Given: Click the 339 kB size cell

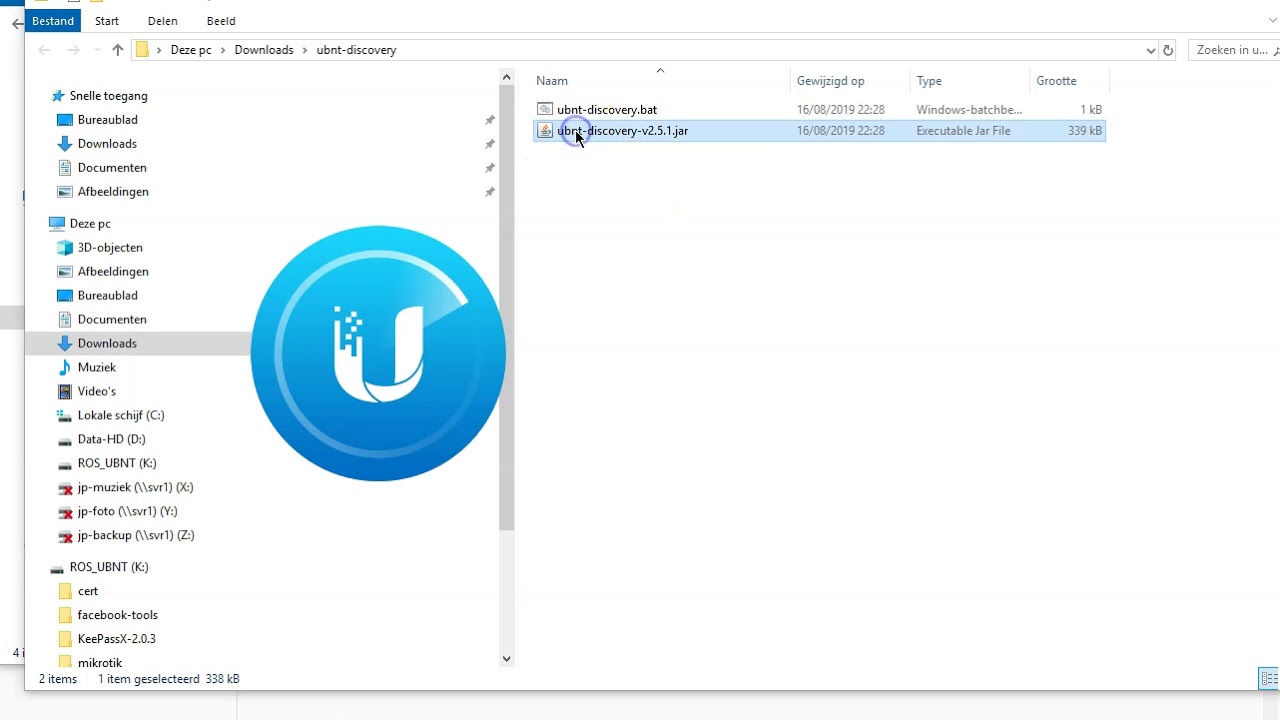Looking at the screenshot, I should (x=1084, y=131).
